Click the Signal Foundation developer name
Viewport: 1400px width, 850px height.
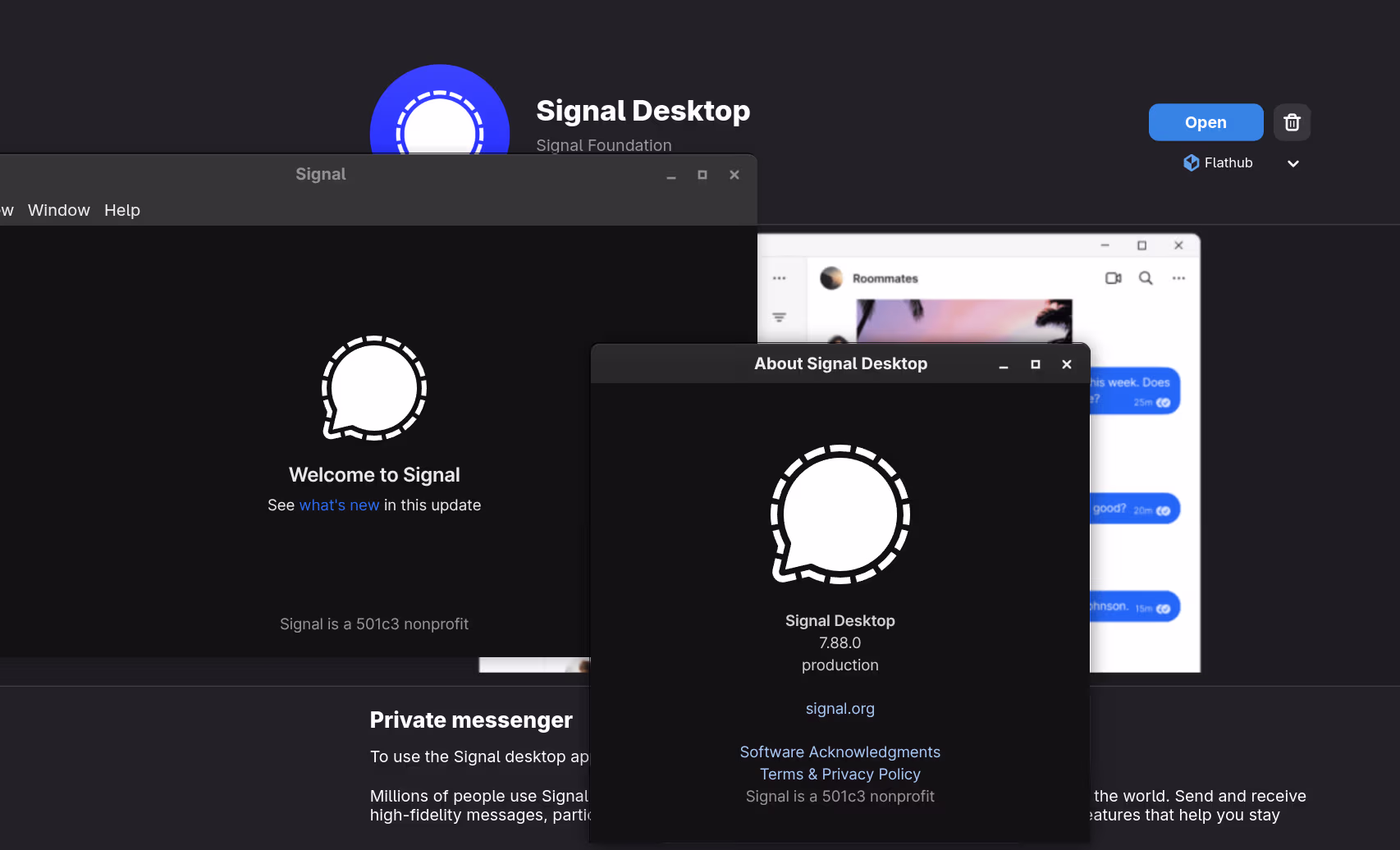604,145
